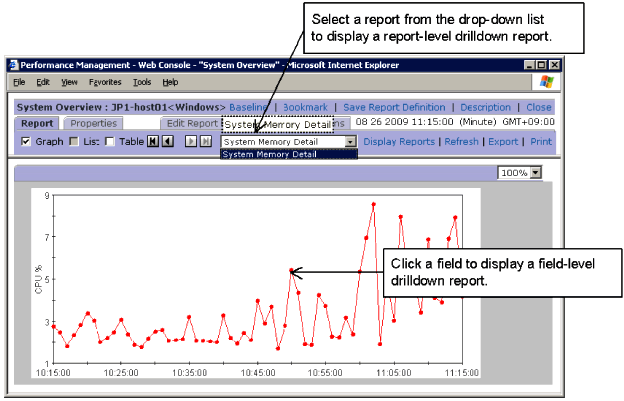Switch to the Properties tab
Screen dimensions: 624x401
click(x=94, y=123)
